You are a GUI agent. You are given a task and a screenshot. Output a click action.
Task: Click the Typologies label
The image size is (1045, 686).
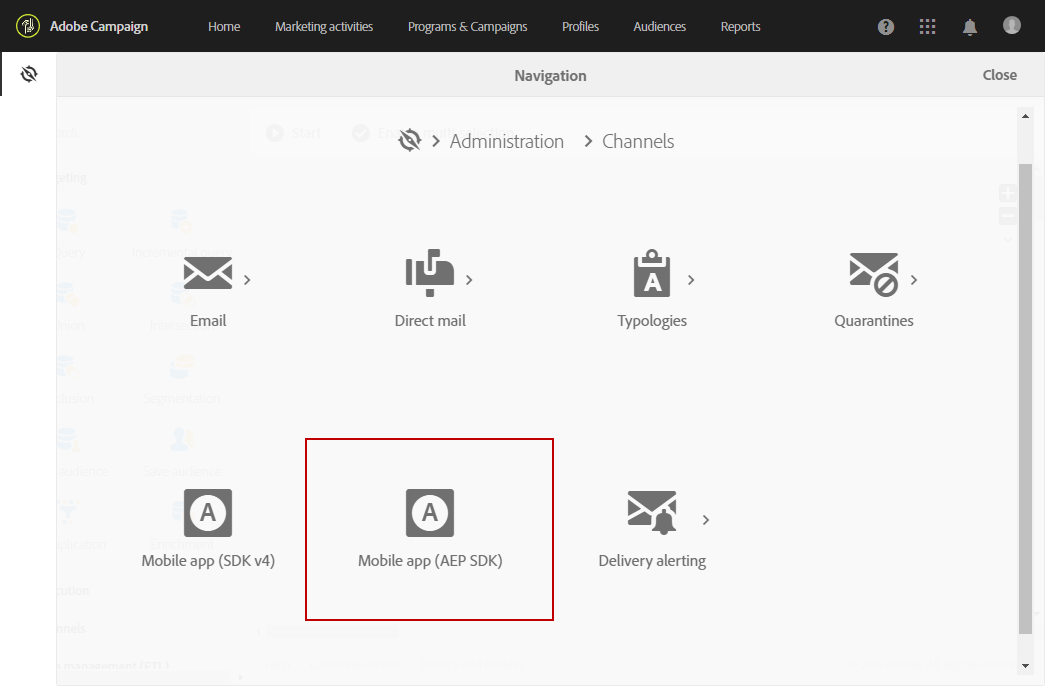coord(652,321)
